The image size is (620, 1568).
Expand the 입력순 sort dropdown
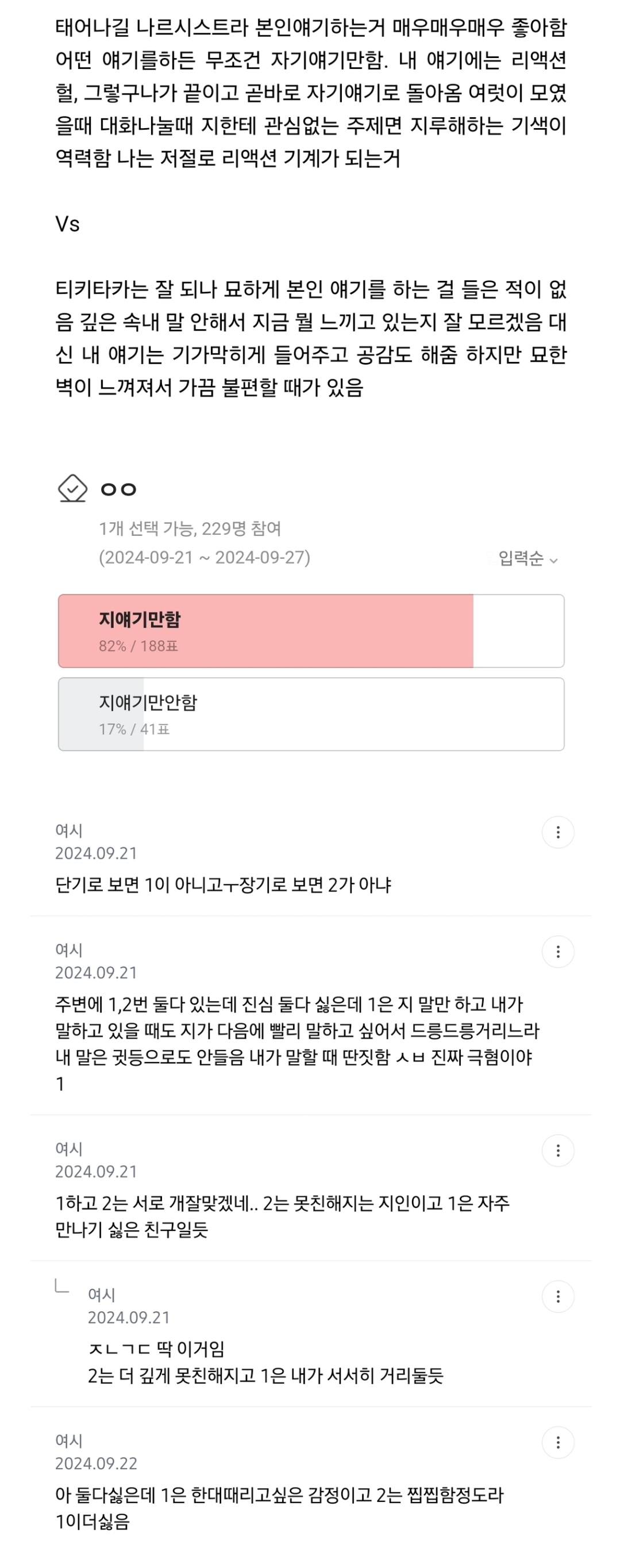pos(527,559)
